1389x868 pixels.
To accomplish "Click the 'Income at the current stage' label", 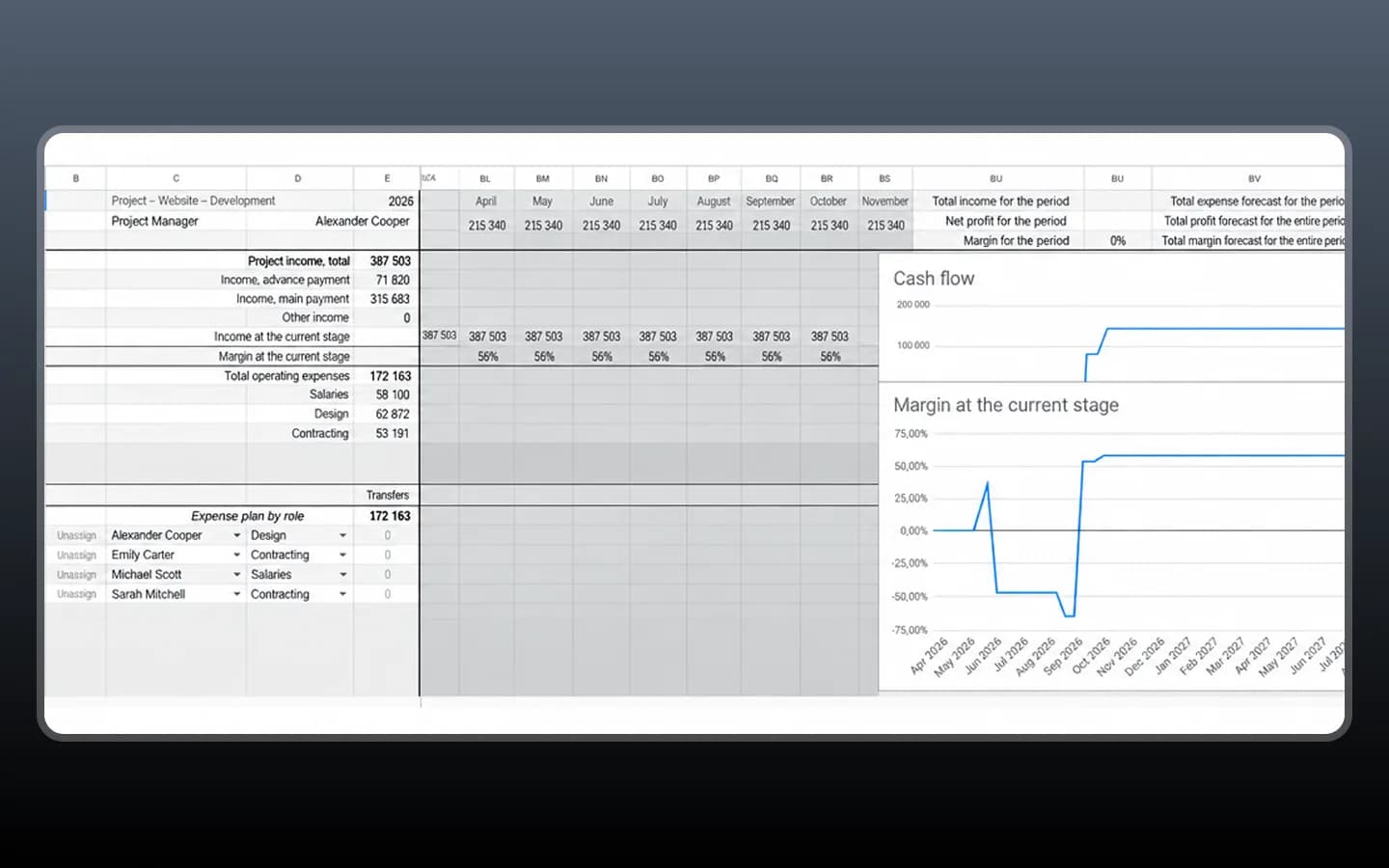I will [x=282, y=337].
